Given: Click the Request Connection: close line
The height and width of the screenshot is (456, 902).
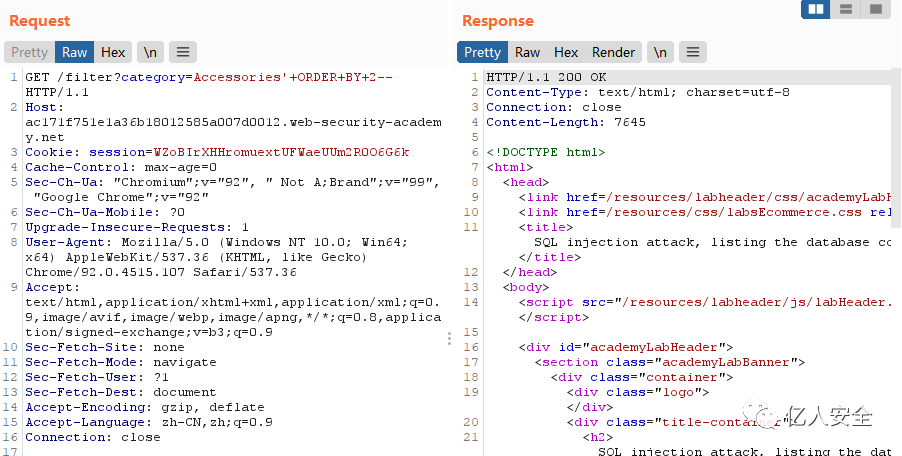Looking at the screenshot, I should coord(93,437).
